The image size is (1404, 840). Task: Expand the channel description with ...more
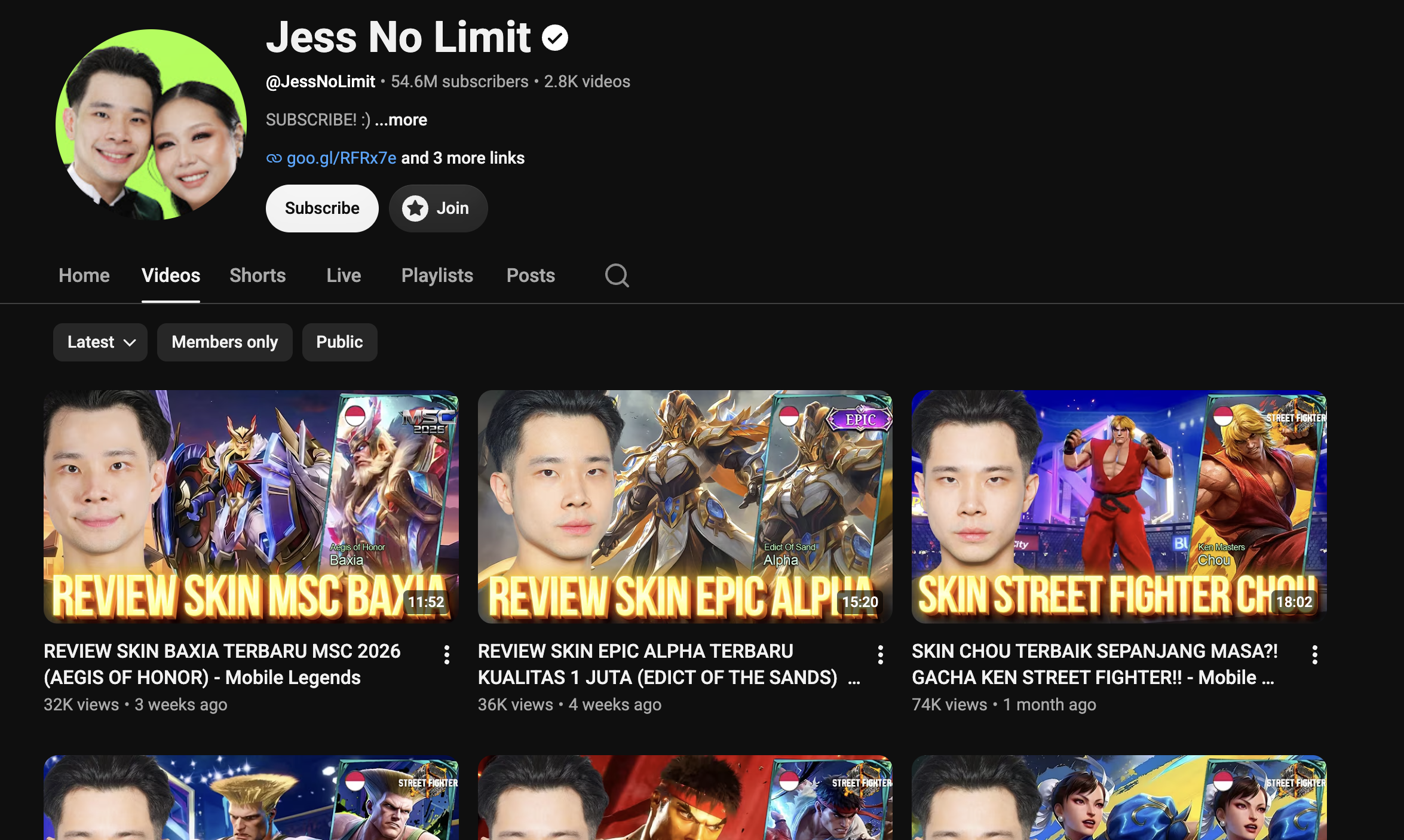tap(401, 120)
